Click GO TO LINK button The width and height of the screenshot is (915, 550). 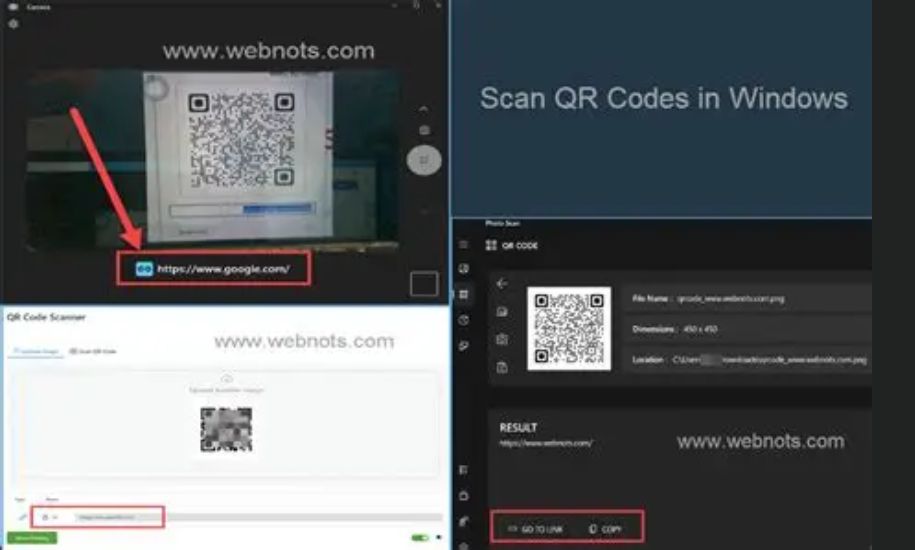535,529
